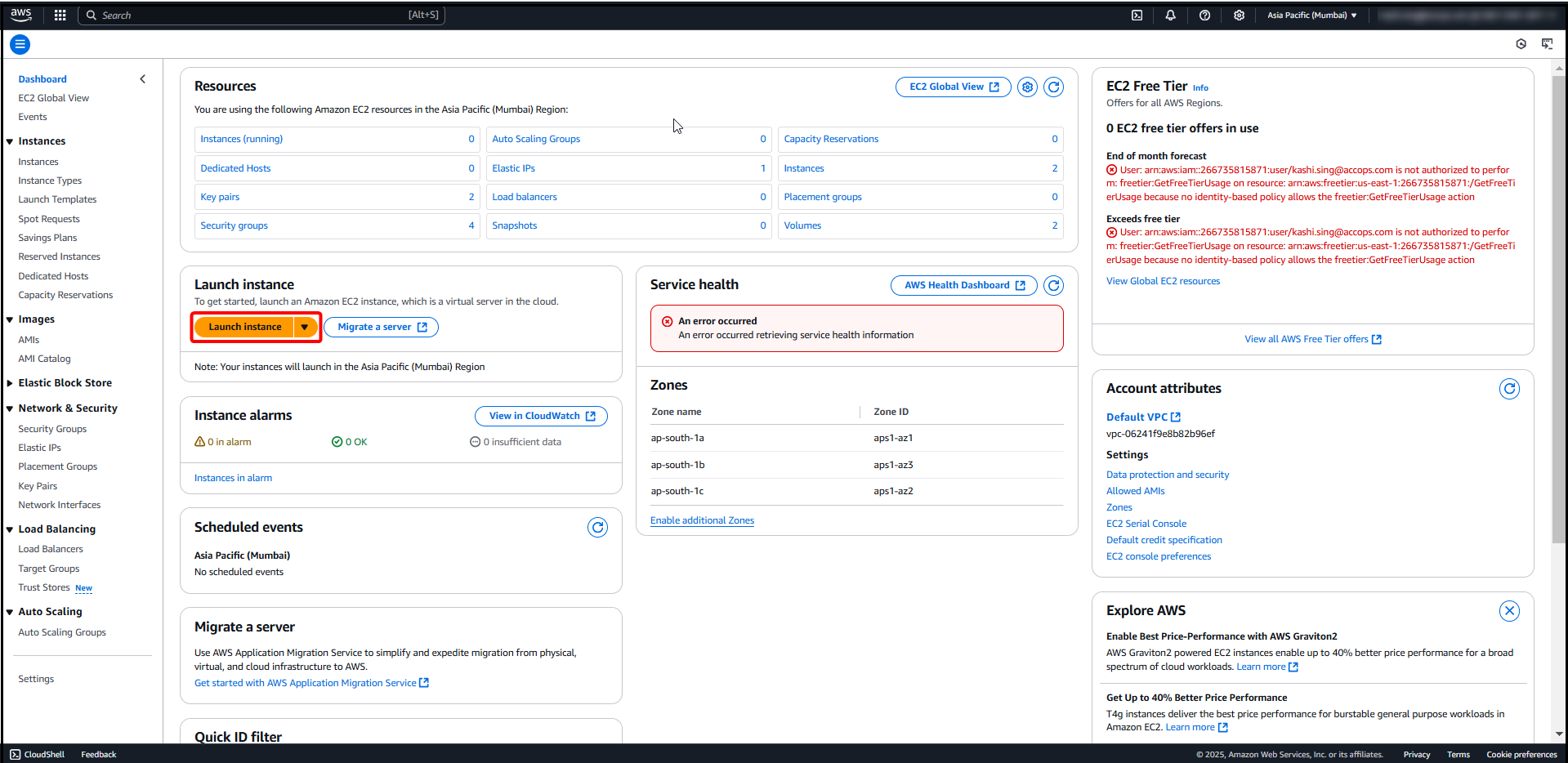Viewport: 1568px width, 763px height.
Task: Launch CloudShell from the bottom bar
Action: click(x=37, y=754)
